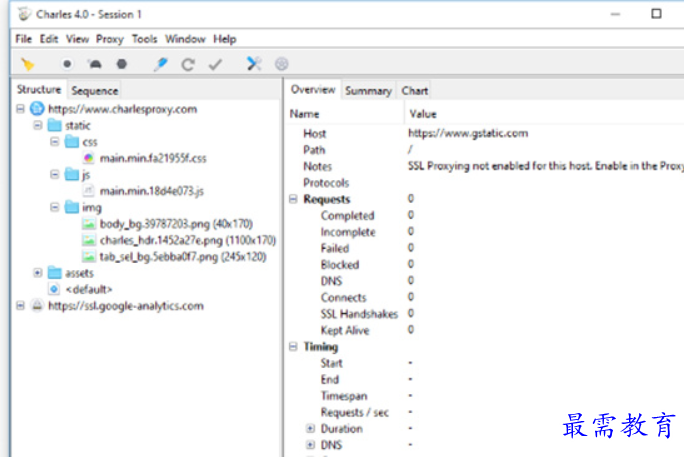
Task: Click the globe icon for charlesproxy.com host
Action: 37,109
